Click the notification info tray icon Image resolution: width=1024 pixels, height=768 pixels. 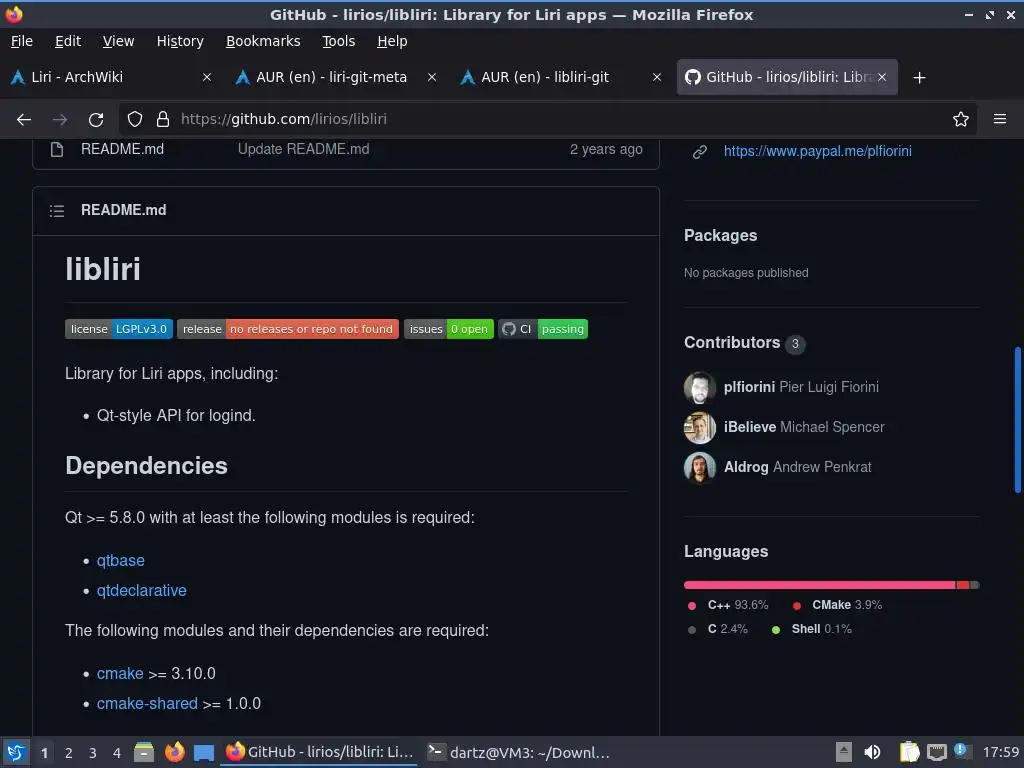pyautogui.click(x=962, y=751)
